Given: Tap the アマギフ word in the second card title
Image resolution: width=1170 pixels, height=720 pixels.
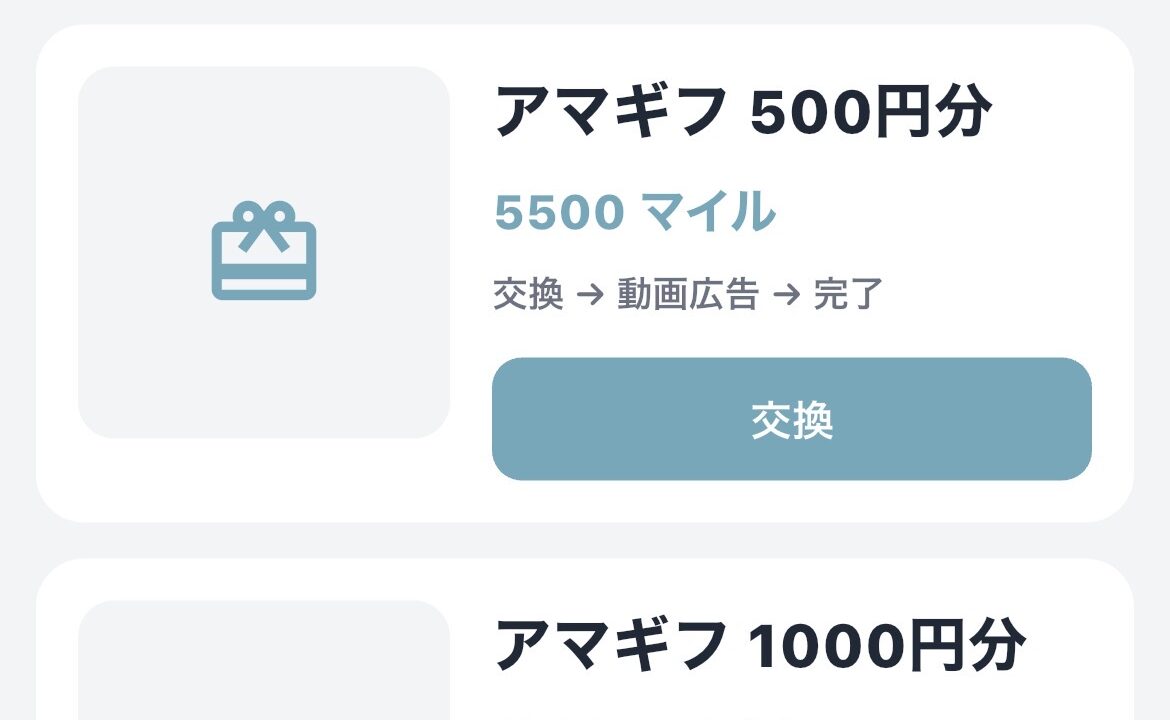Looking at the screenshot, I should click(611, 645).
